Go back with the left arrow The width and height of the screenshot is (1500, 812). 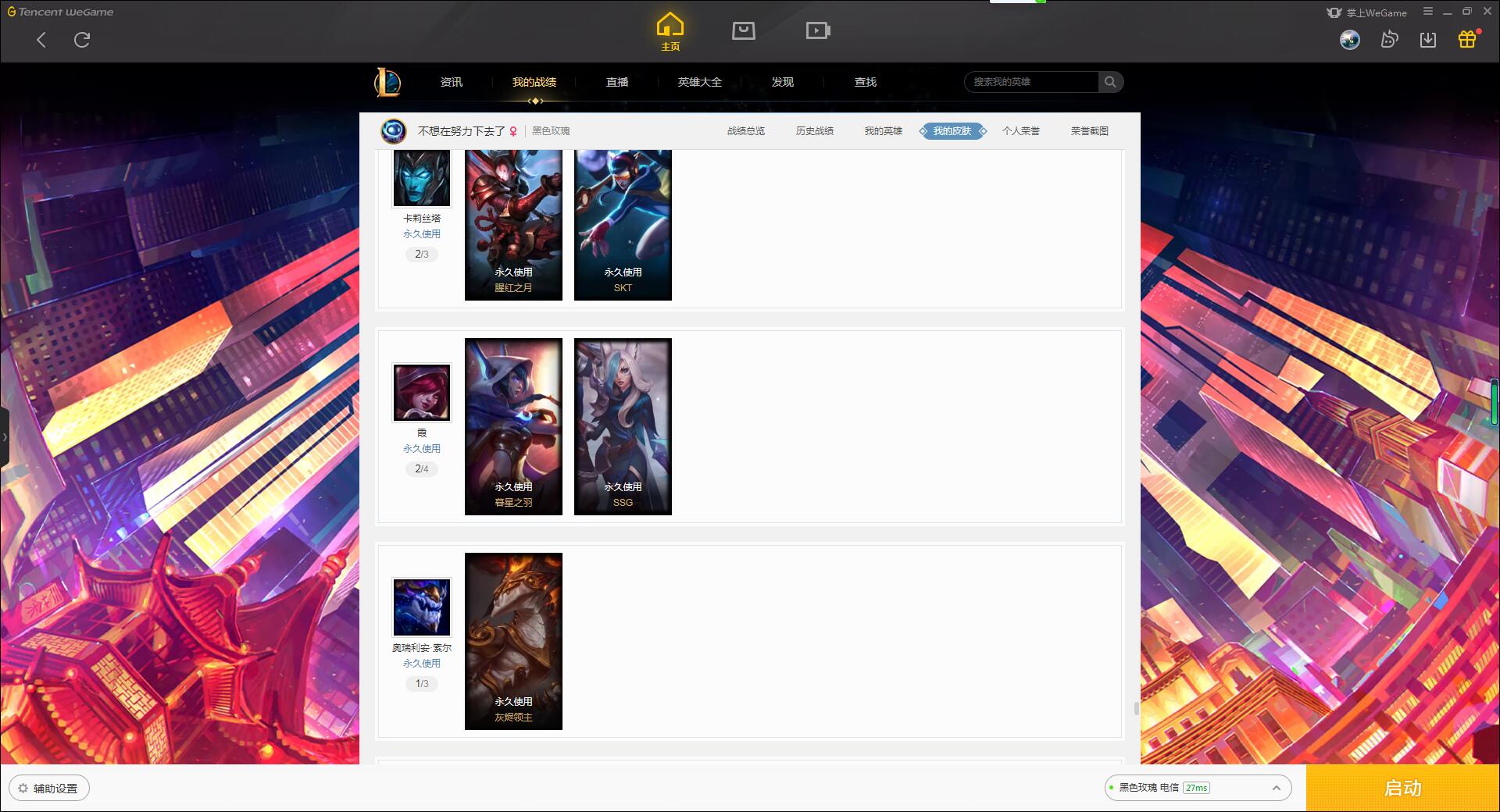pyautogui.click(x=41, y=40)
